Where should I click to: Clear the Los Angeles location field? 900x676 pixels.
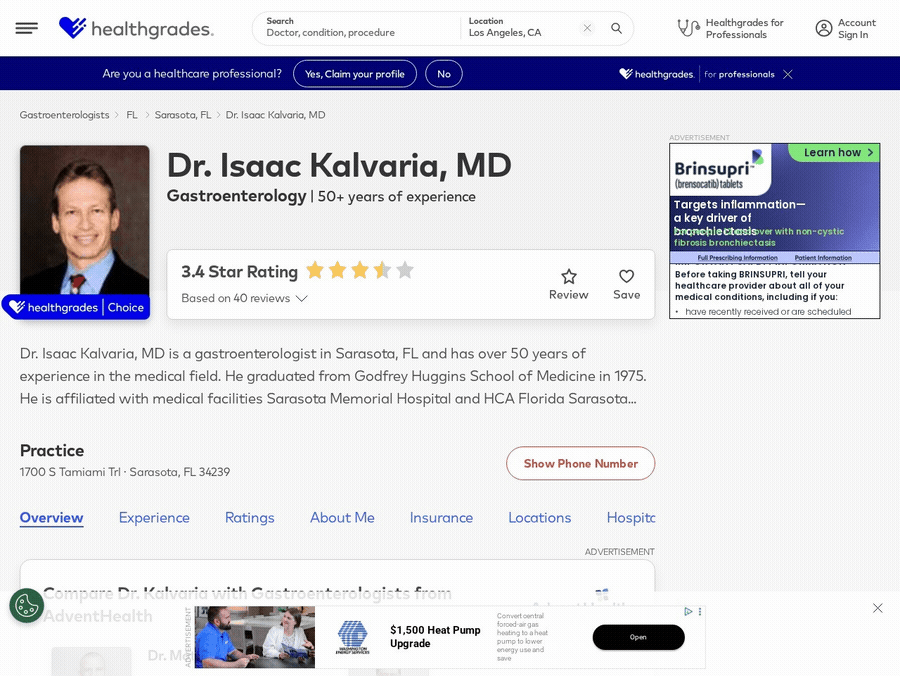pos(587,28)
